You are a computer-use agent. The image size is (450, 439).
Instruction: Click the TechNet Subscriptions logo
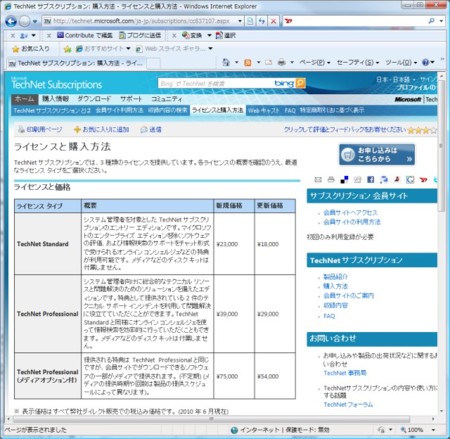click(56, 84)
